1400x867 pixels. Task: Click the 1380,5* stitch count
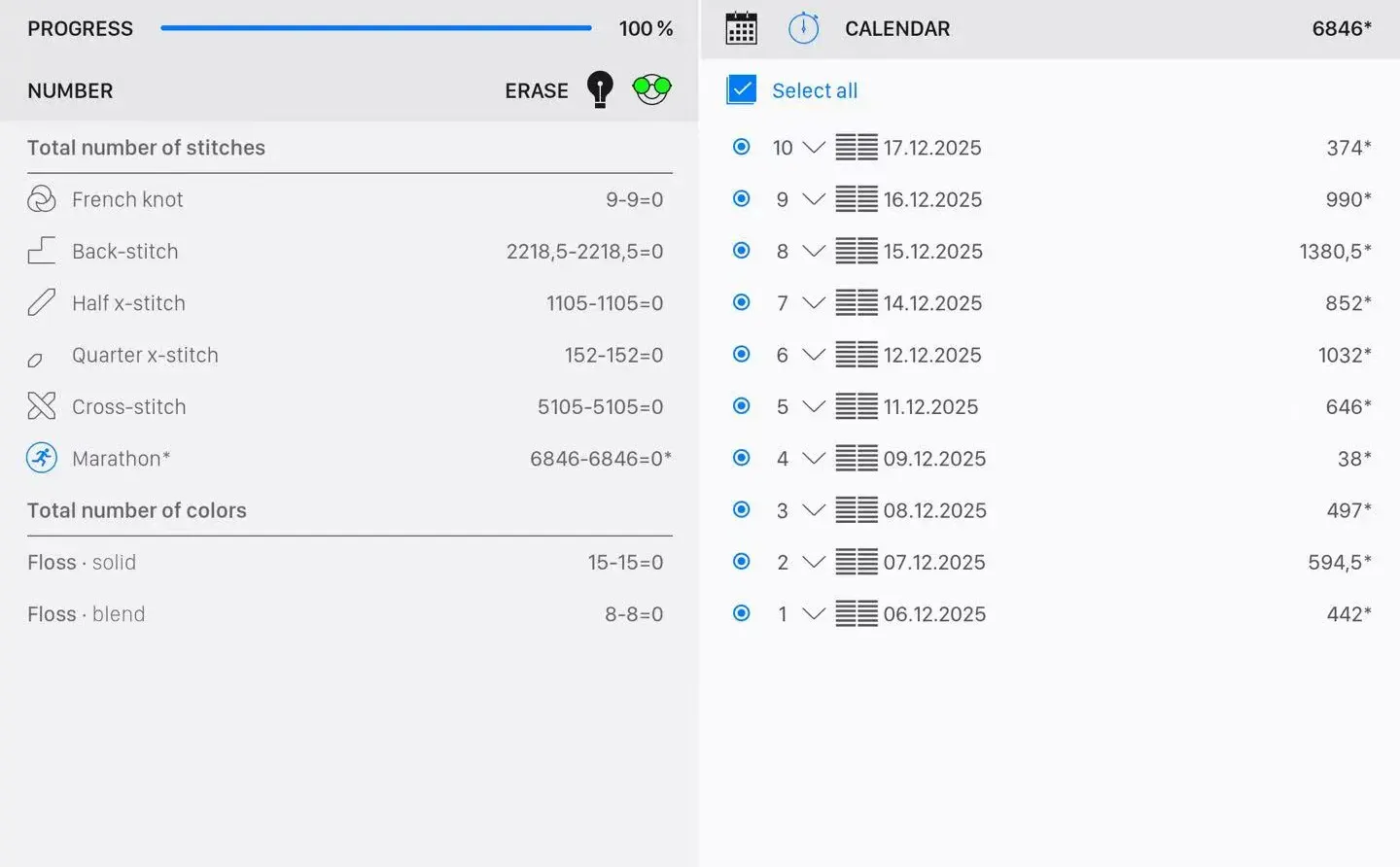pos(1335,252)
